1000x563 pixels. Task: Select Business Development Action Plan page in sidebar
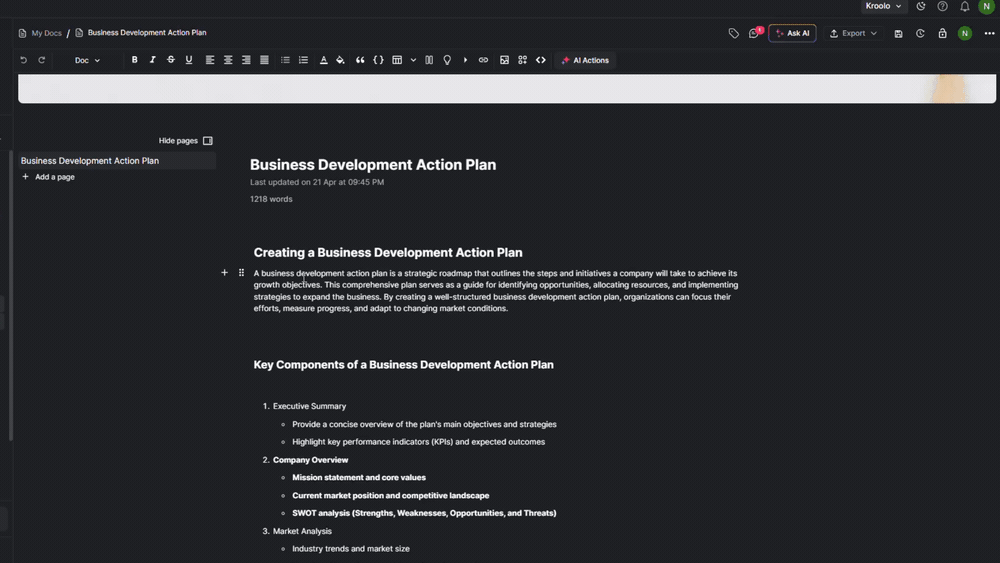click(90, 161)
